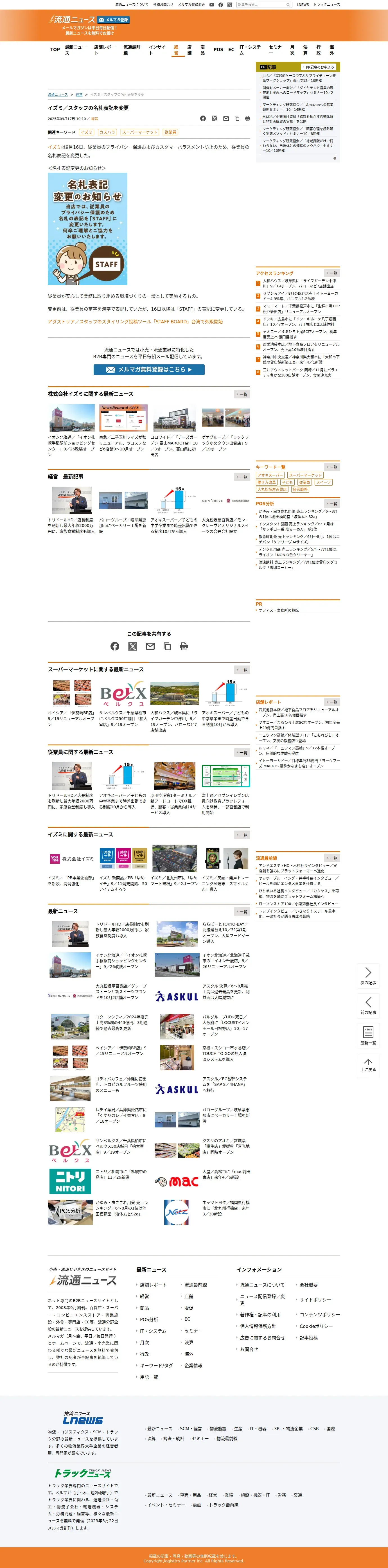Open the 名札表記変更のお知らせ notice image
This screenshot has height=1568, width=388.
88,229
